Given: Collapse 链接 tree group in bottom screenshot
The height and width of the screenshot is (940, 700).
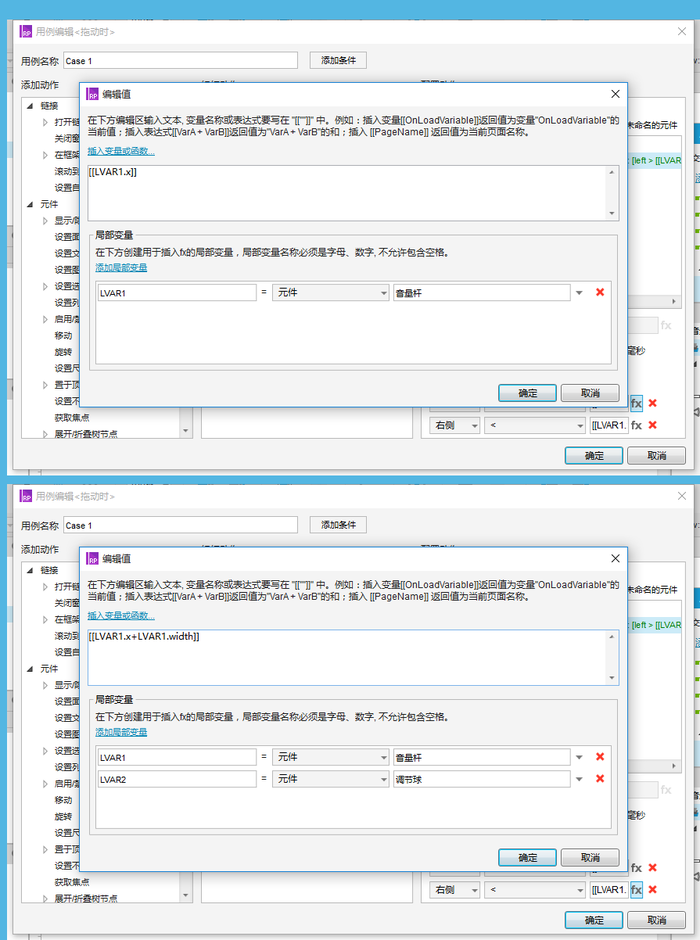Looking at the screenshot, I should [x=30, y=571].
